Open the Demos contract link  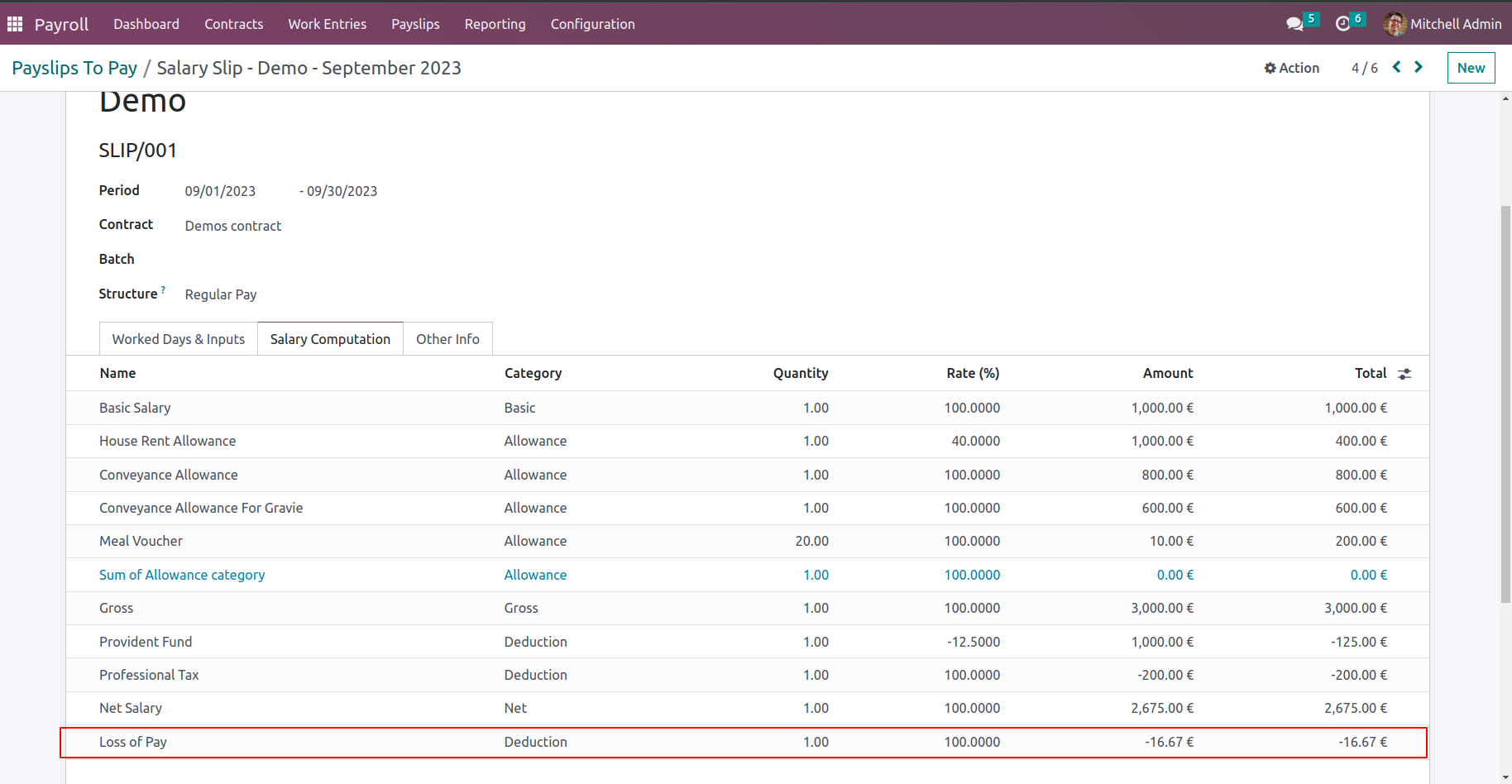coord(233,226)
